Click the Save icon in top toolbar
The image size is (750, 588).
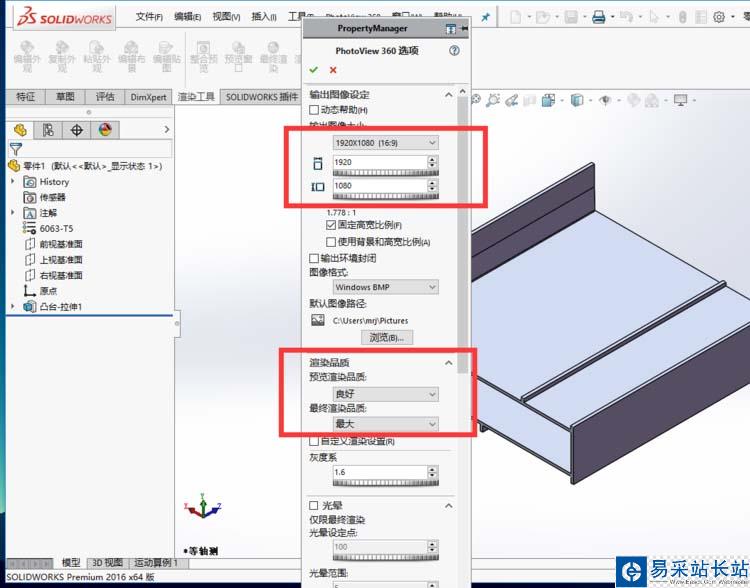(571, 18)
